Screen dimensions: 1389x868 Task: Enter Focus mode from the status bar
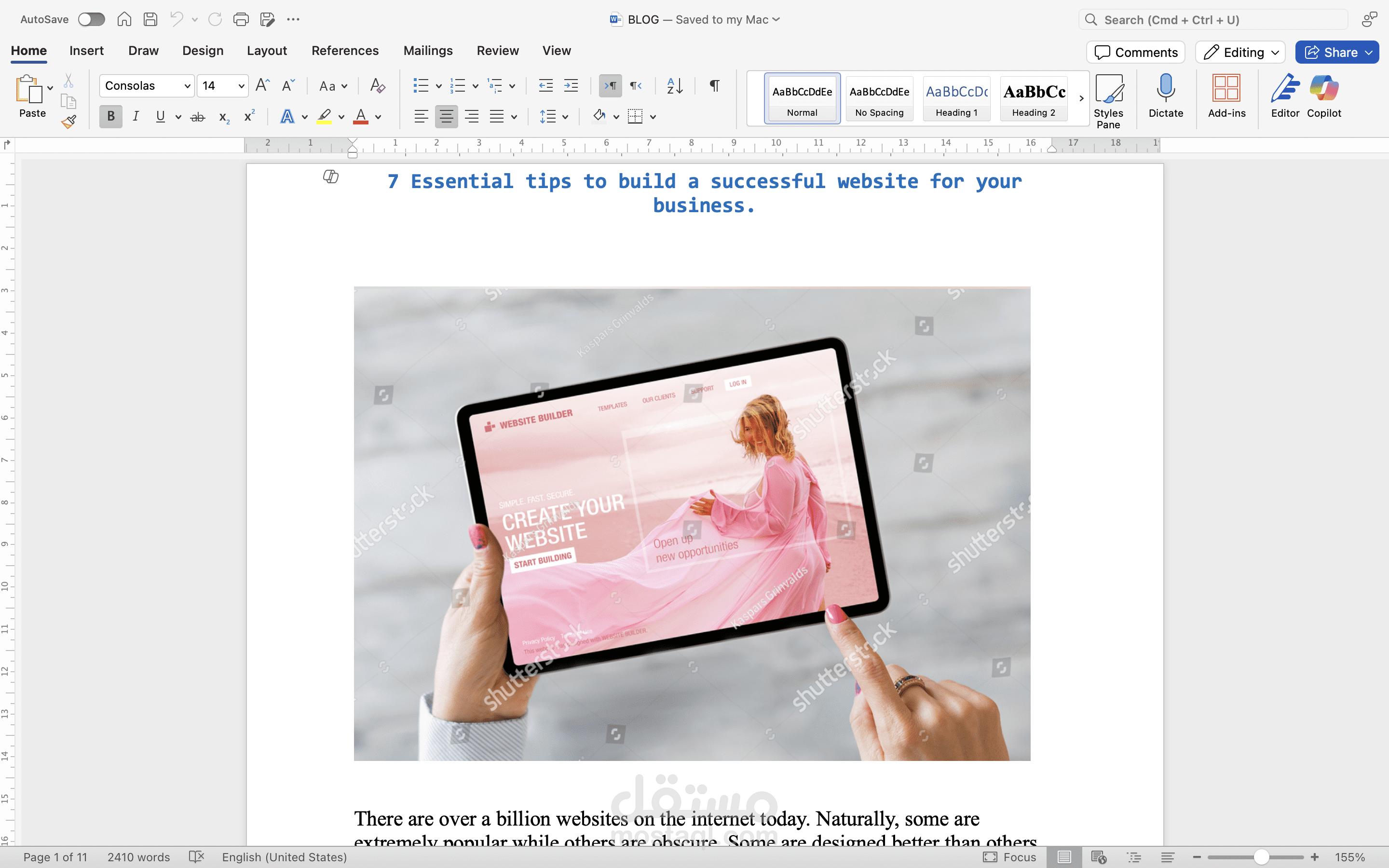1009,856
